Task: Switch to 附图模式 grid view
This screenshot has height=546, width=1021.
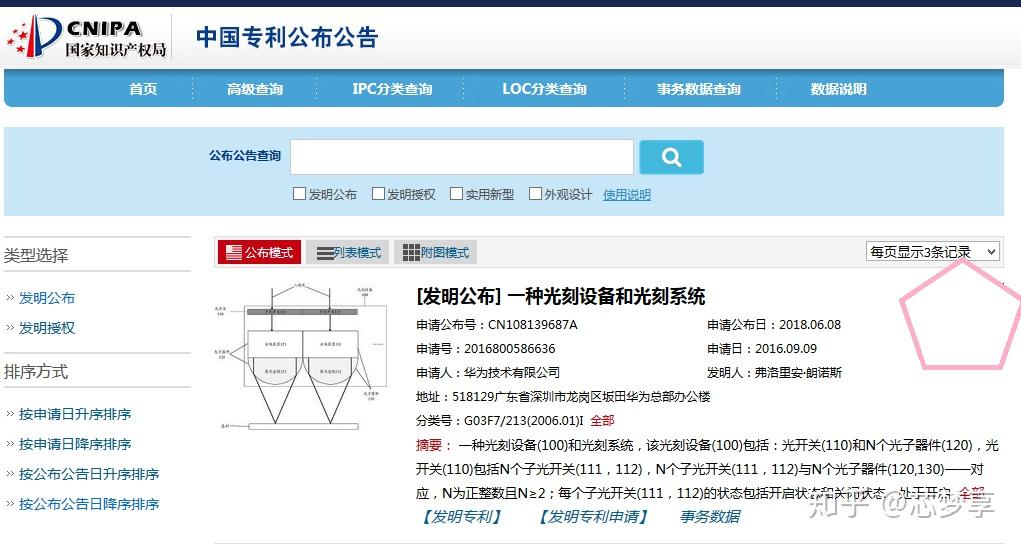Action: coord(435,253)
